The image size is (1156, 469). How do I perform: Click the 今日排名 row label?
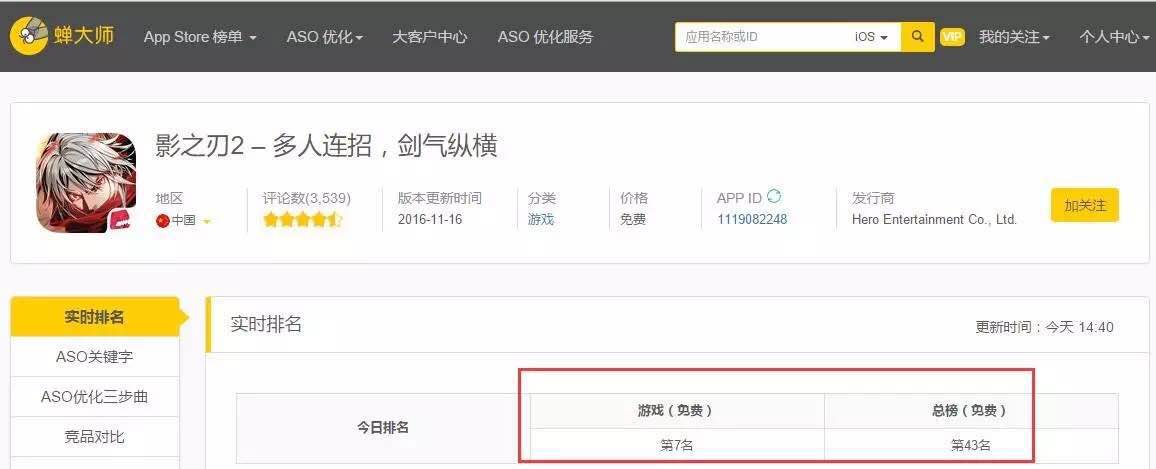pyautogui.click(x=383, y=428)
